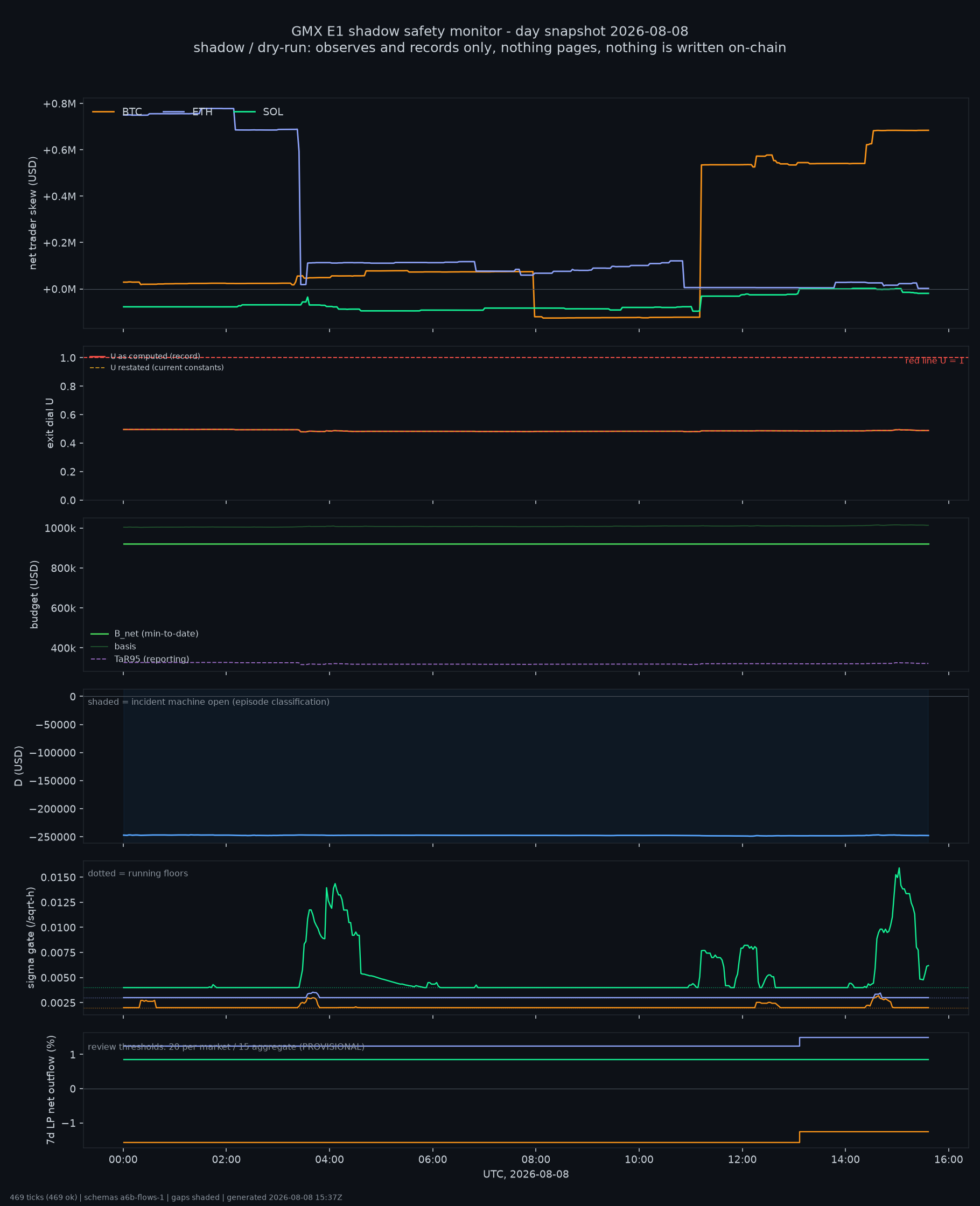
Task: Click the "+0.4M" skew axis tick
Action: 59,197
